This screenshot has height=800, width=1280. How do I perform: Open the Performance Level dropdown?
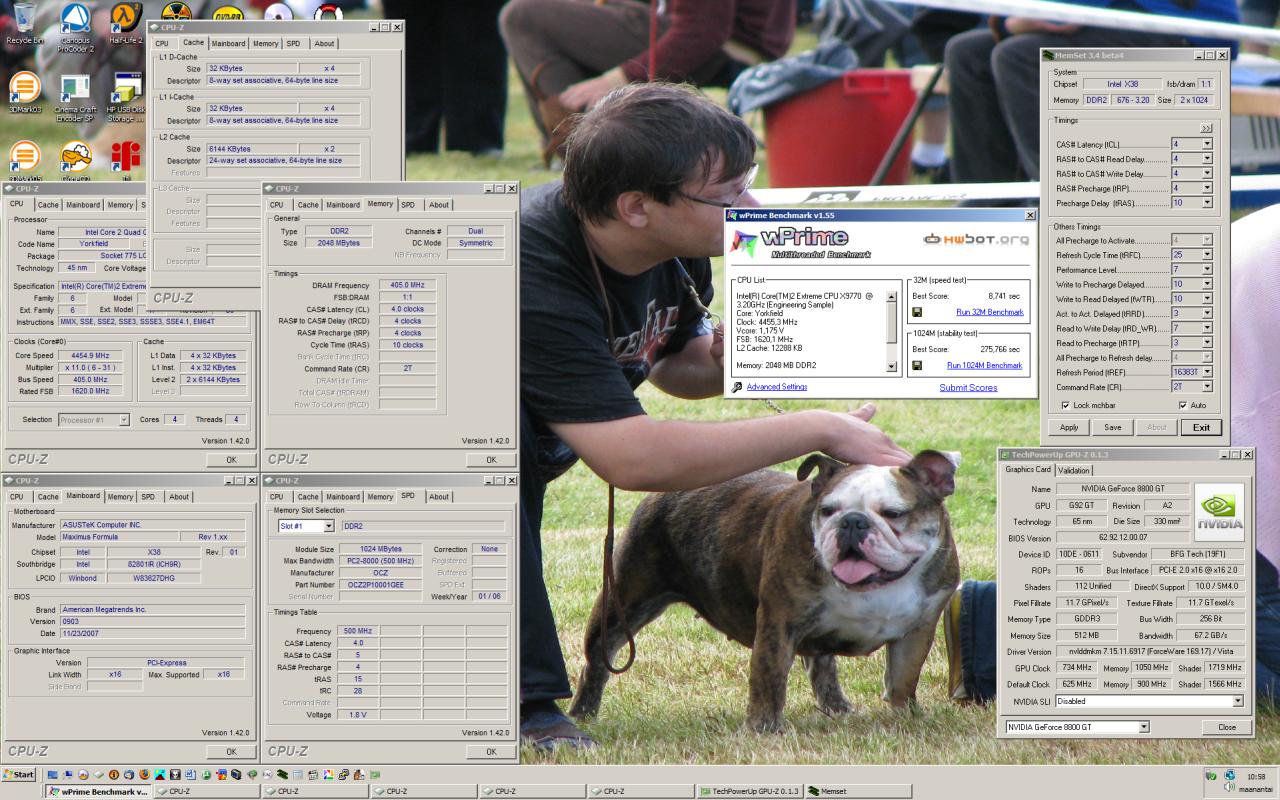1207,270
